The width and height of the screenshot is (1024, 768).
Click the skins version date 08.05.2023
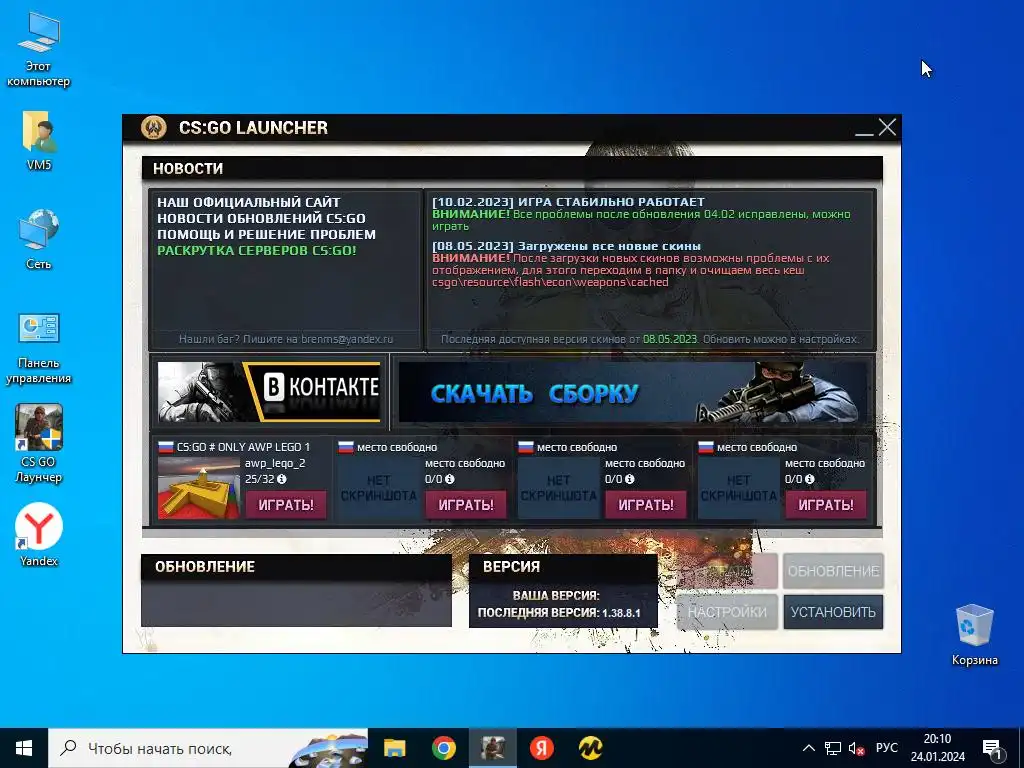tap(669, 339)
